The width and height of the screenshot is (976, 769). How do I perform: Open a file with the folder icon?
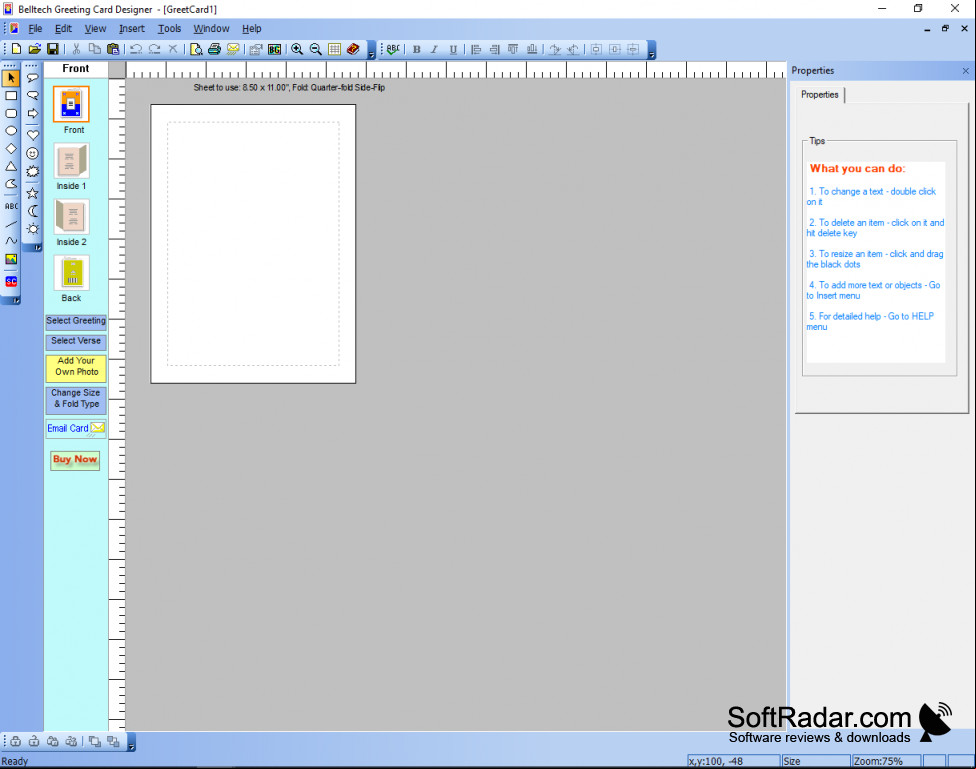34,49
